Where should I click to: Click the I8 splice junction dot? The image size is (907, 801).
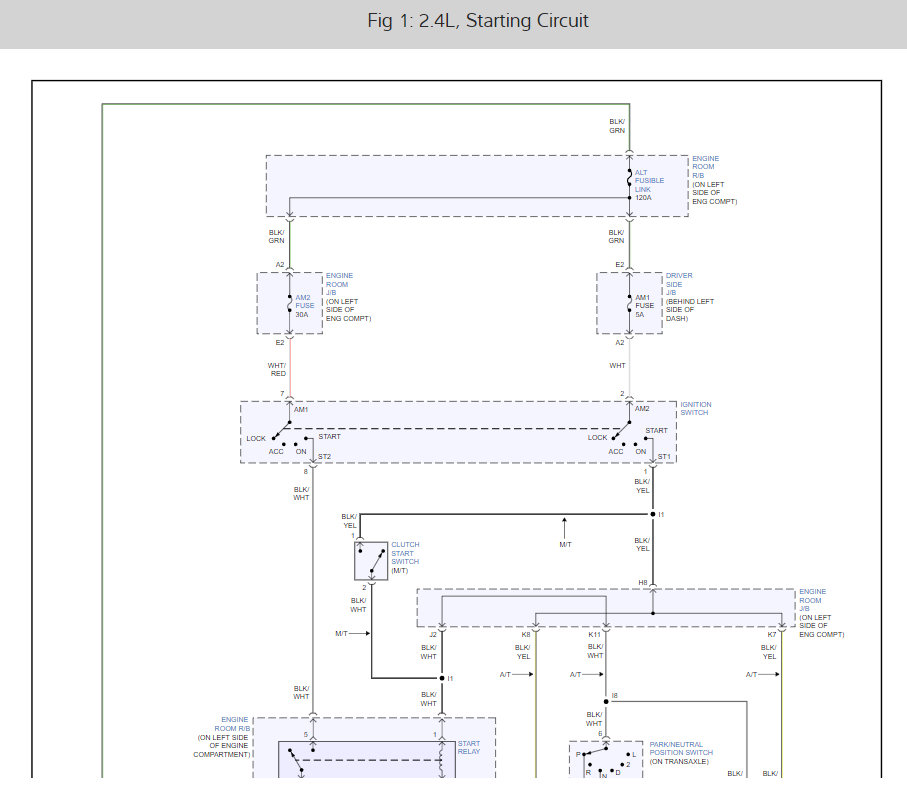[607, 701]
